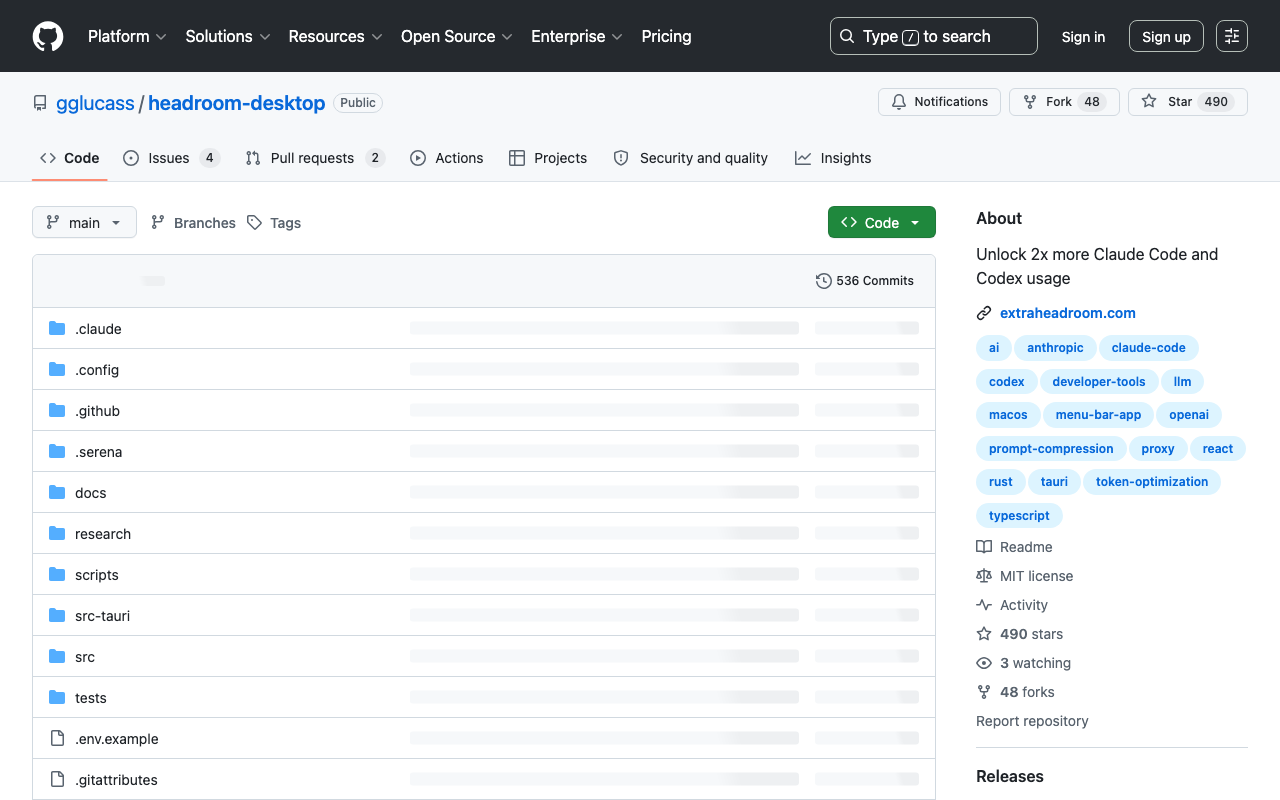Click the history clock icon beside 536 Commits
The height and width of the screenshot is (800, 1280).
tap(824, 281)
